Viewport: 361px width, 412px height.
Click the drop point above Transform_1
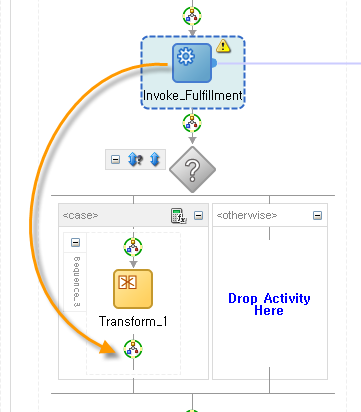pyautogui.click(x=133, y=247)
